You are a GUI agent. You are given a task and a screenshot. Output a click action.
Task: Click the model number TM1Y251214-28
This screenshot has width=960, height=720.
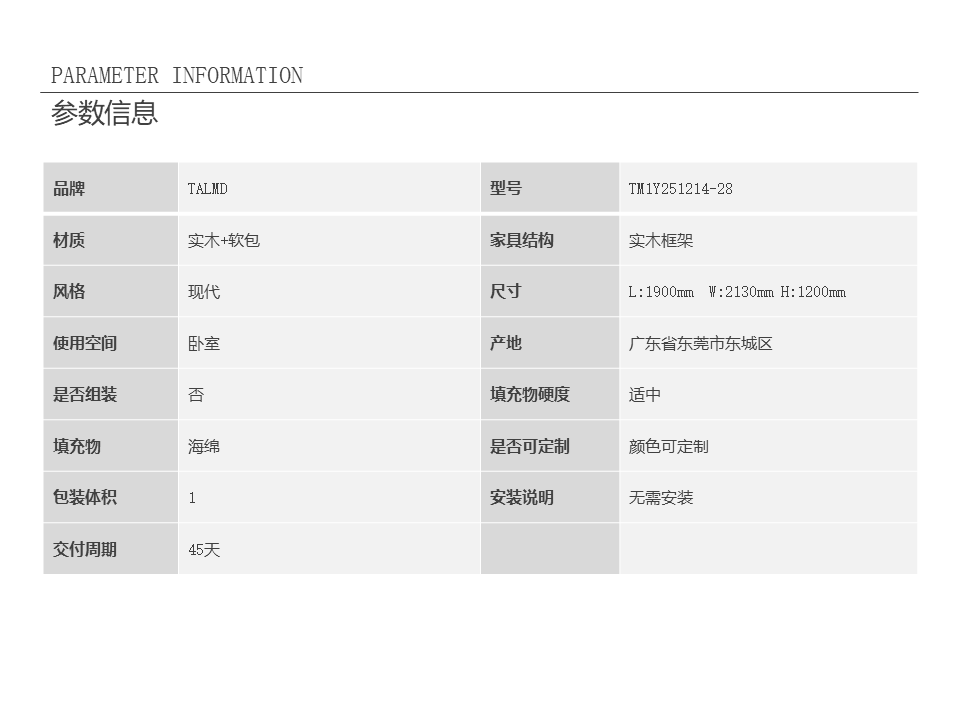coord(680,189)
